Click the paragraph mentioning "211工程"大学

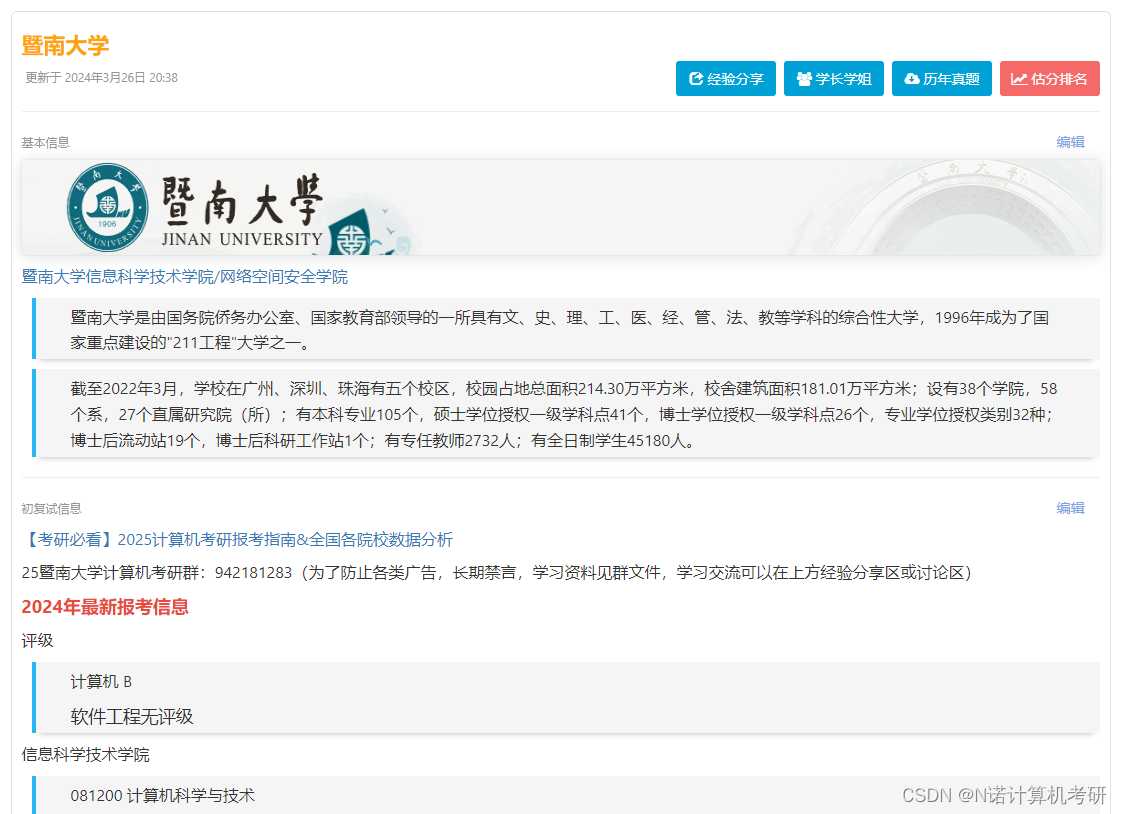tap(568, 329)
